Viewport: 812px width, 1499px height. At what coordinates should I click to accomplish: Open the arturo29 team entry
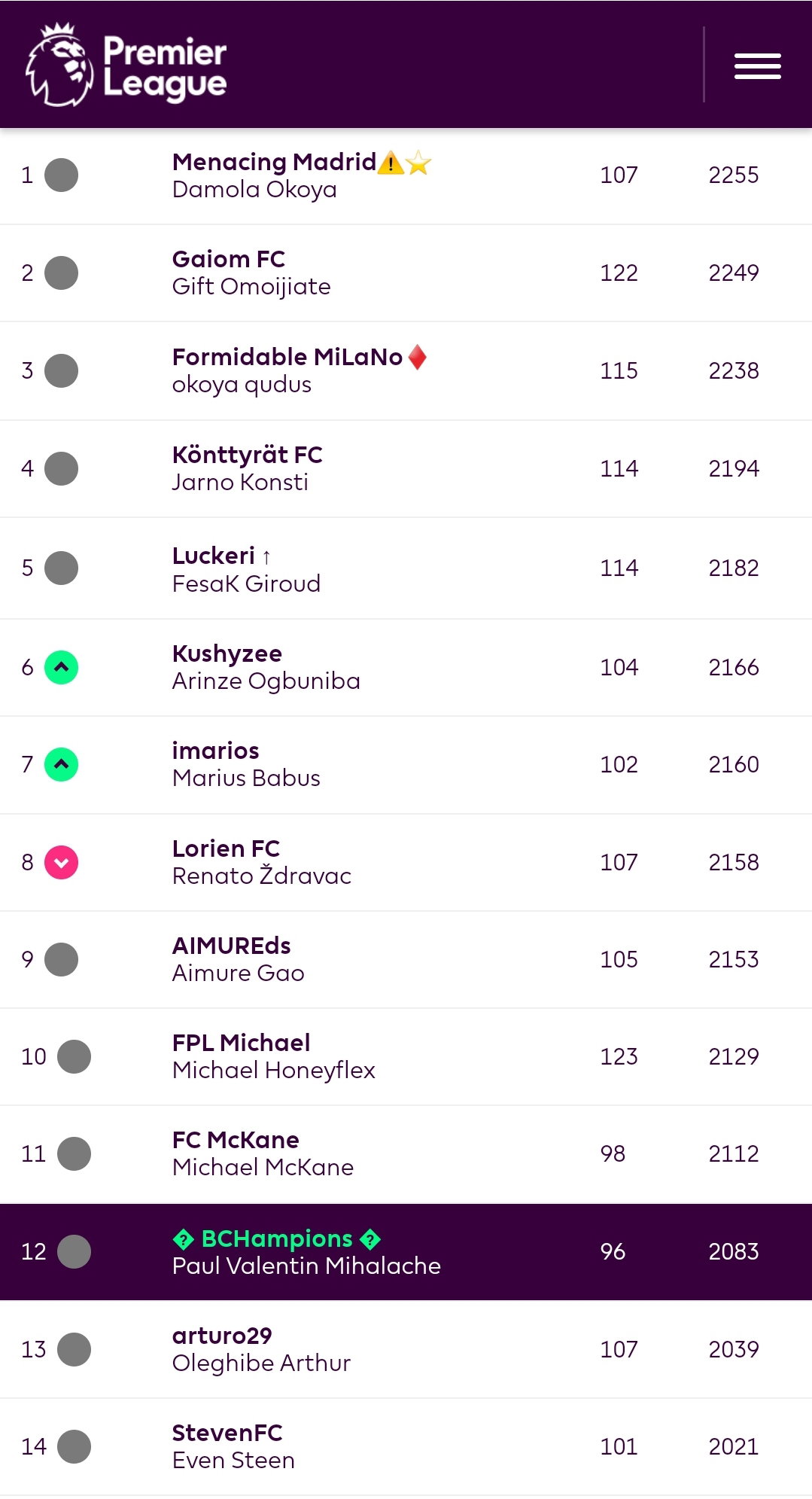[x=222, y=1336]
